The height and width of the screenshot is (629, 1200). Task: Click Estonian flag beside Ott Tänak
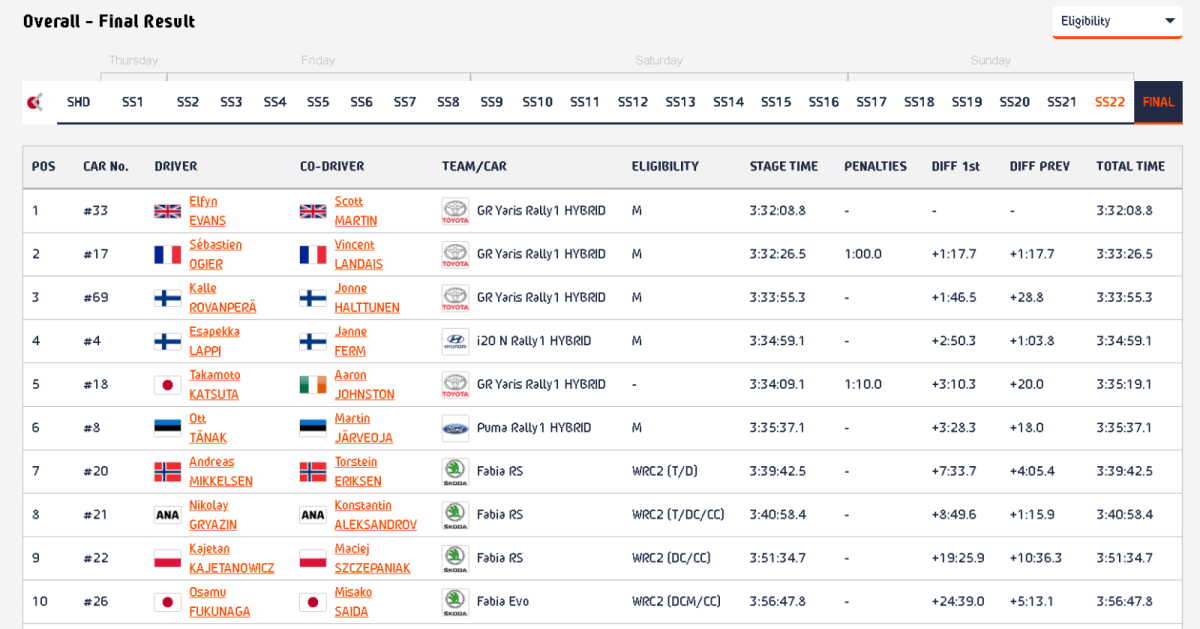167,428
